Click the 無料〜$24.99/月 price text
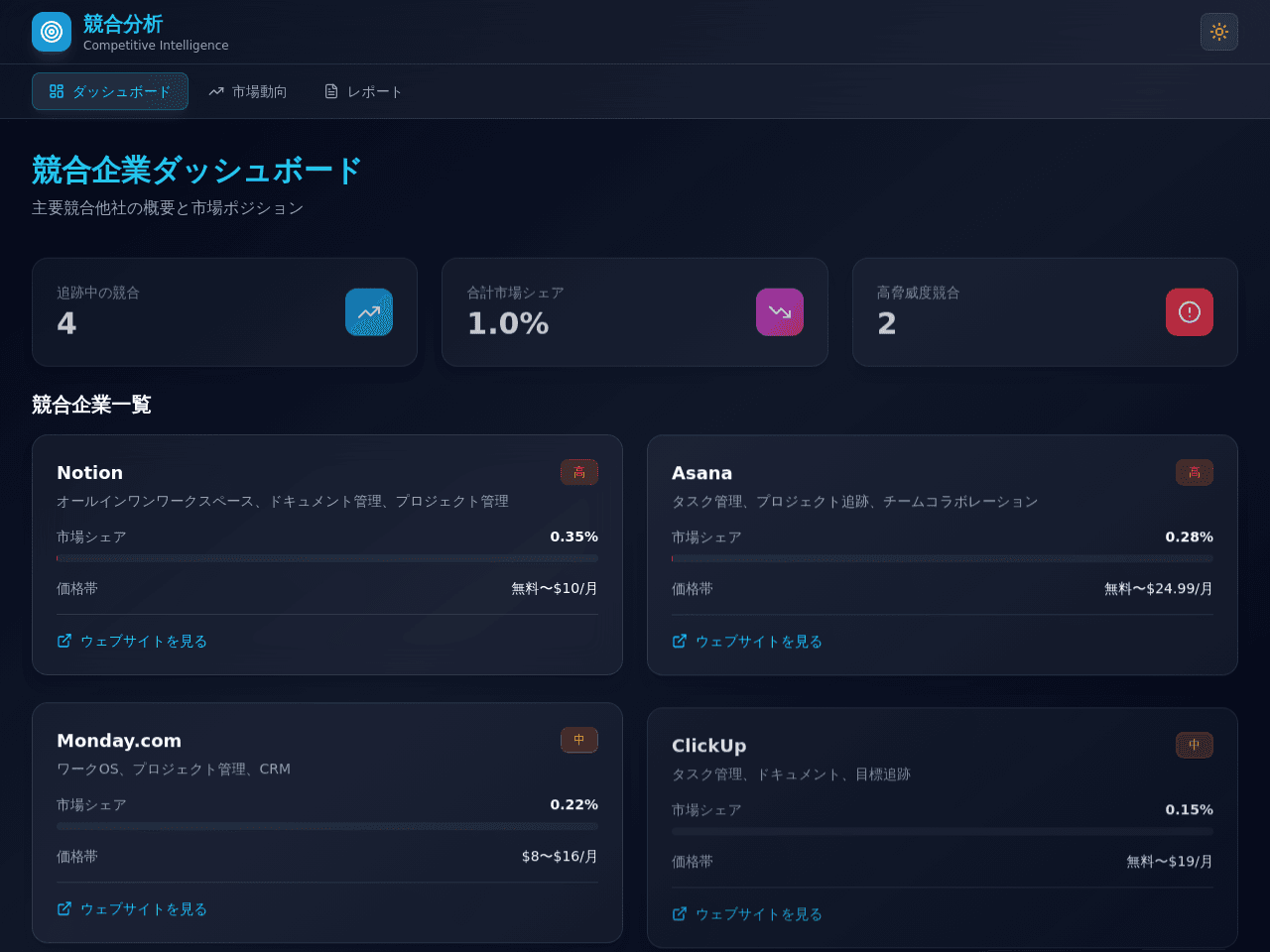Image resolution: width=1270 pixels, height=952 pixels. (1159, 588)
